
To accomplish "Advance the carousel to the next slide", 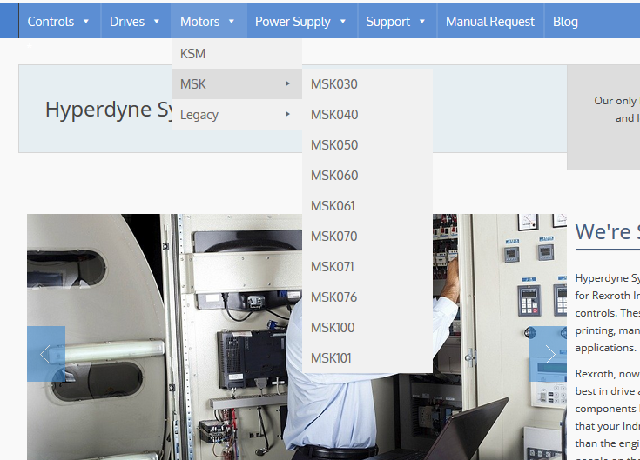I will pyautogui.click(x=548, y=354).
